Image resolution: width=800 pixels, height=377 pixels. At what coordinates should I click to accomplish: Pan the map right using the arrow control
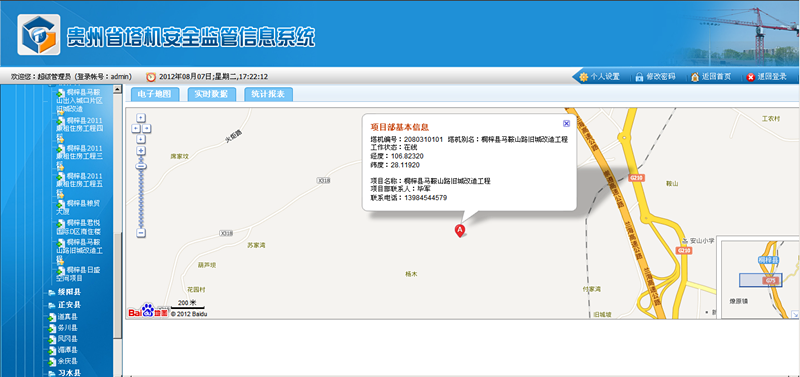[x=146, y=129]
